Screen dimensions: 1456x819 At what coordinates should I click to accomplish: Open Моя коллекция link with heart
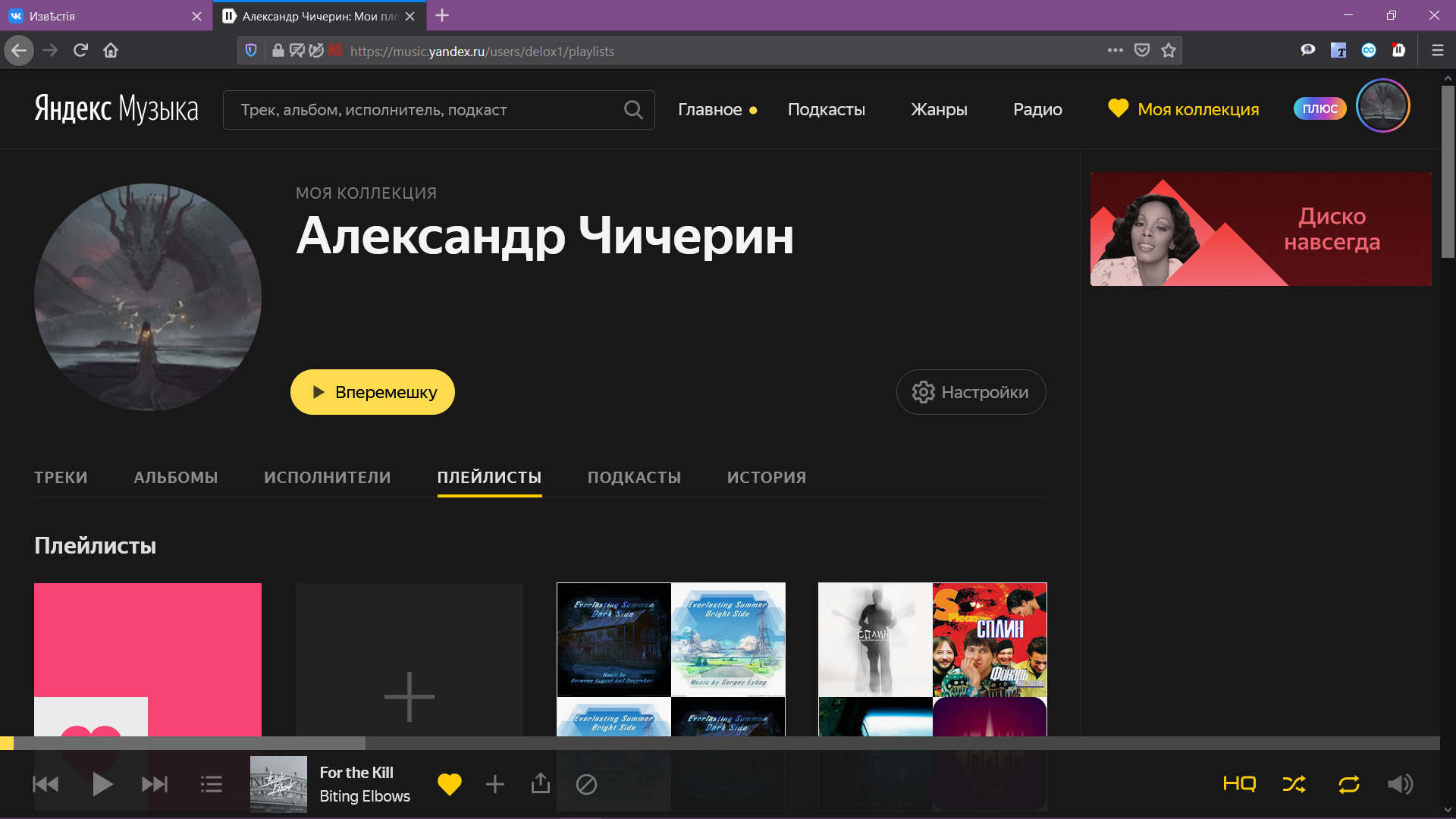click(1183, 109)
